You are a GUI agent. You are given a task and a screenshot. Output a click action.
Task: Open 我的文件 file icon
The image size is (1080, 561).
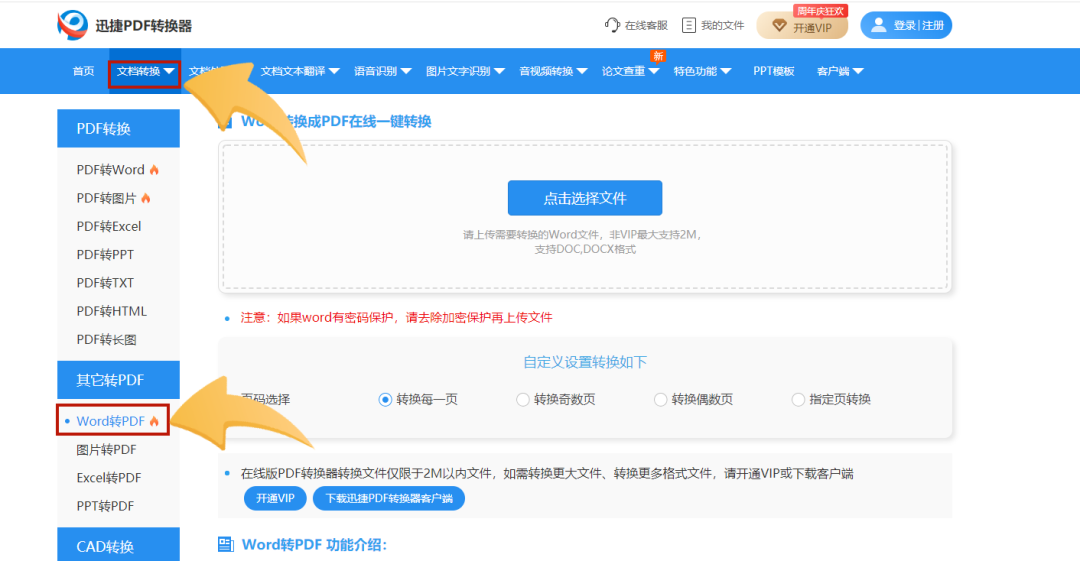(x=688, y=25)
